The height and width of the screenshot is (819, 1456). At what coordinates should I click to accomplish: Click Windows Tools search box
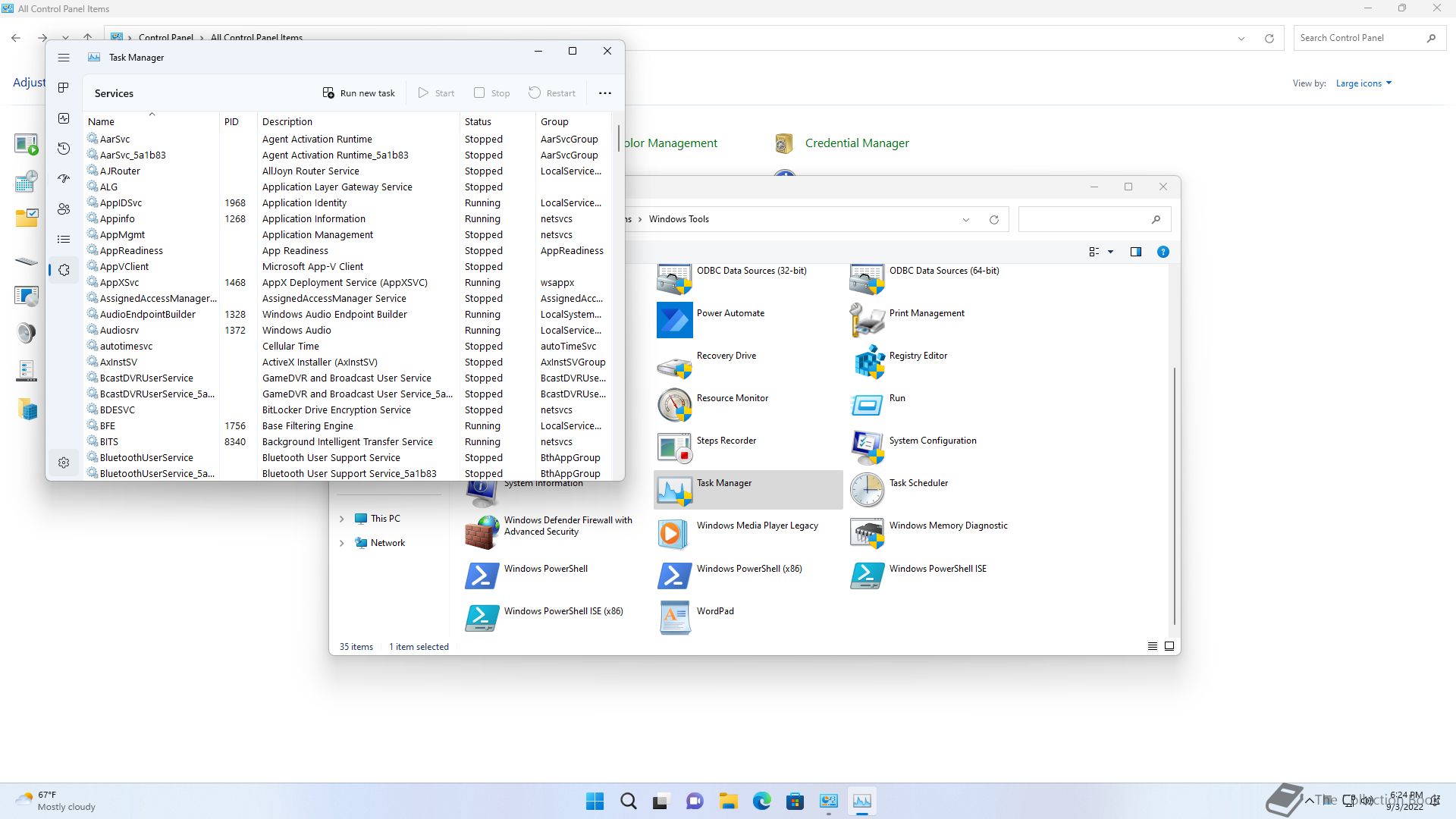click(1094, 219)
